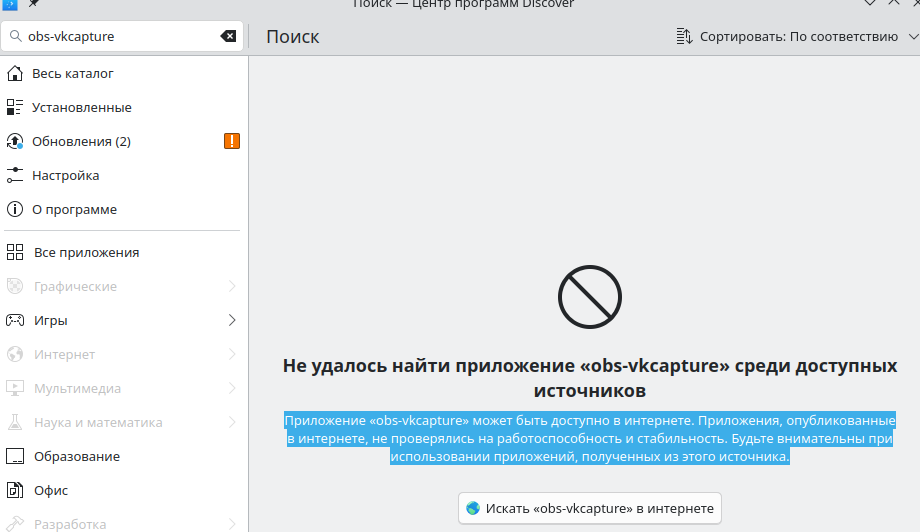Select the Игры category
The width and height of the screenshot is (920, 532).
click(x=124, y=320)
